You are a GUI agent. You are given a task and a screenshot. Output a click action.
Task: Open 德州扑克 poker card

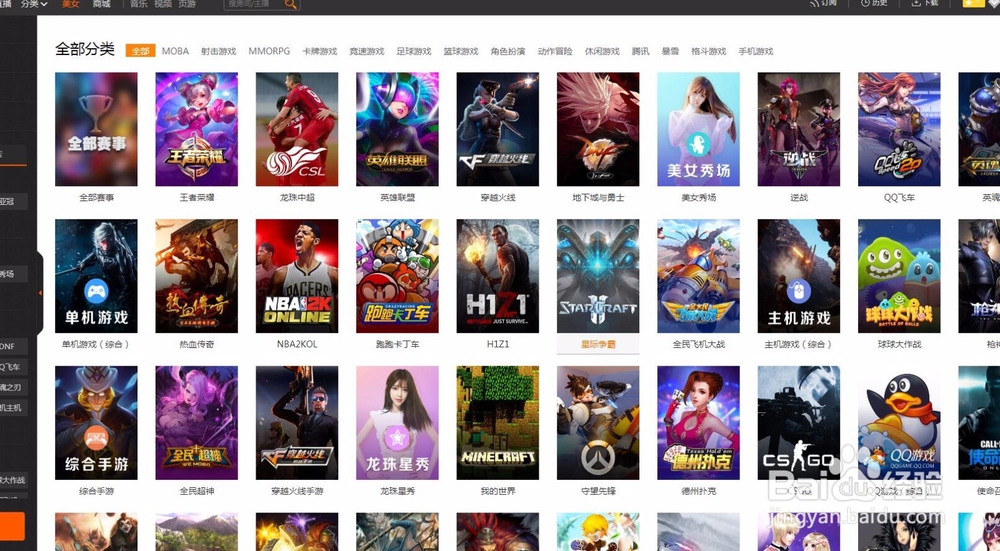698,423
